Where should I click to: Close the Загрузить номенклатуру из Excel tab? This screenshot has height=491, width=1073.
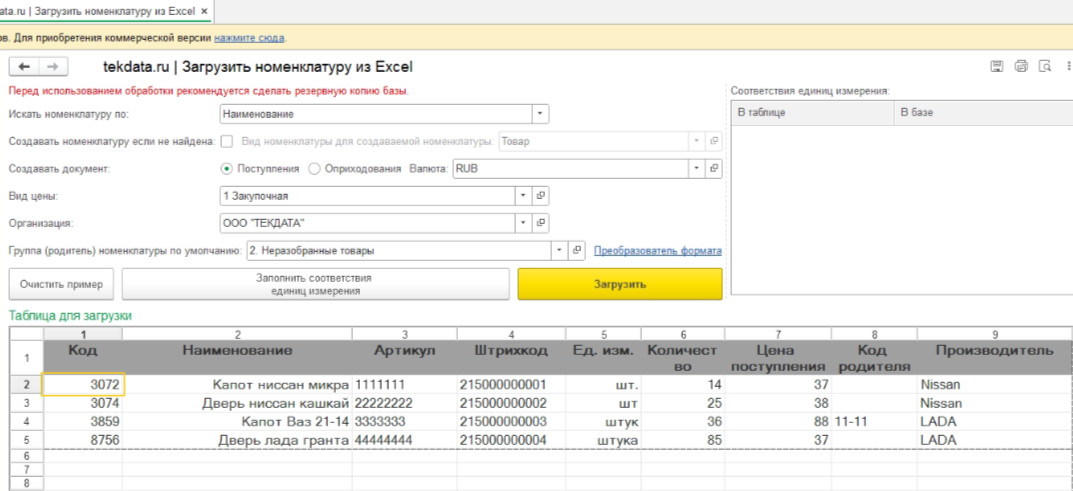pos(204,12)
